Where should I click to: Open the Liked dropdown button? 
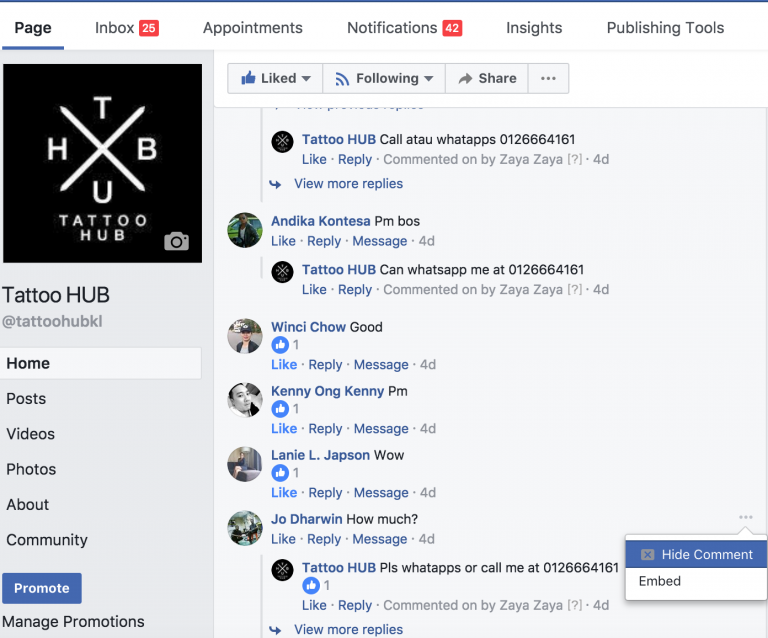click(275, 78)
